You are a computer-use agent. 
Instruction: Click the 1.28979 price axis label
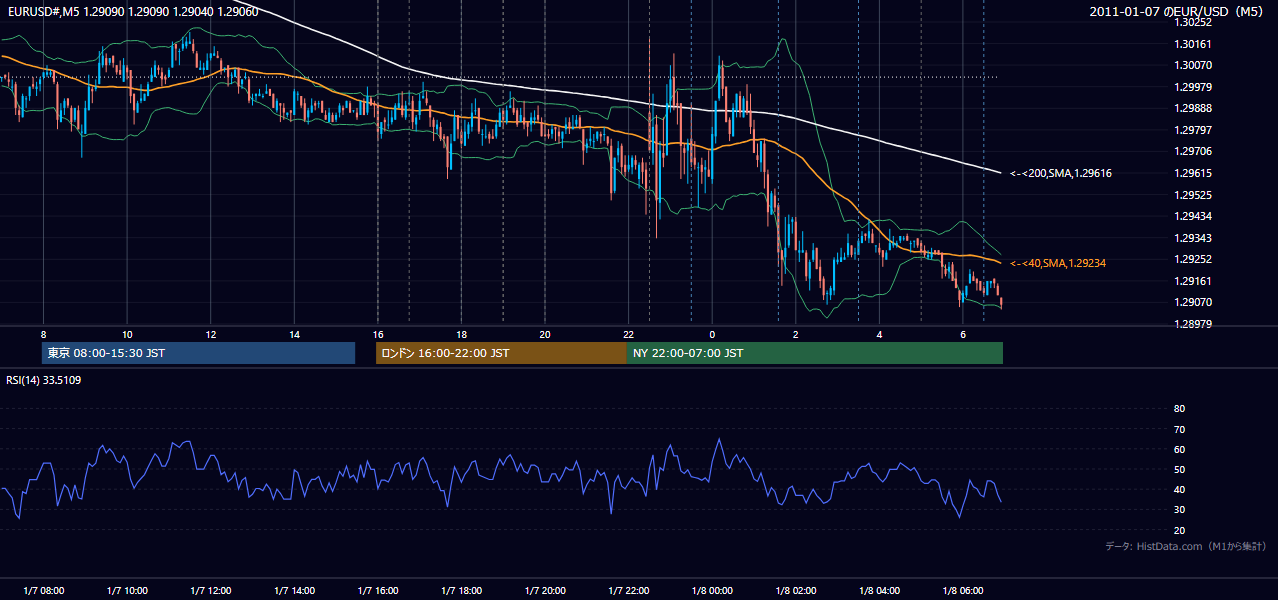point(1193,324)
